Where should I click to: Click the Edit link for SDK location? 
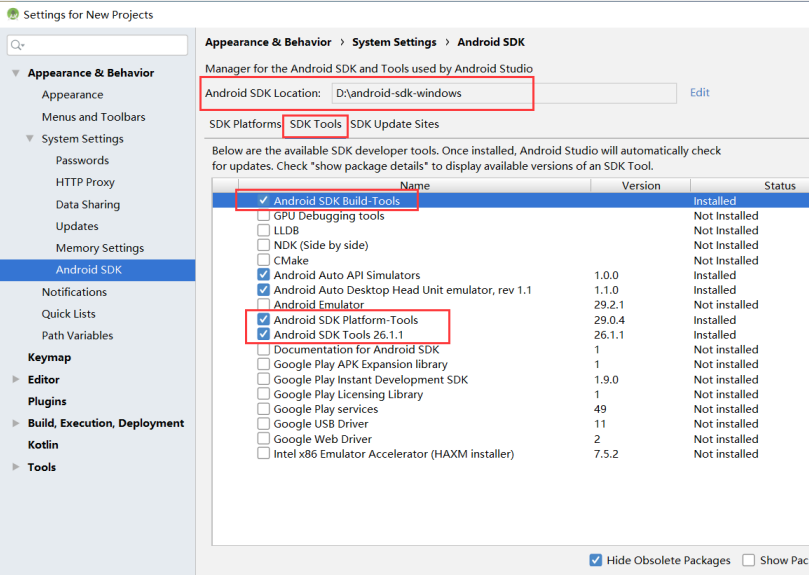coord(700,92)
